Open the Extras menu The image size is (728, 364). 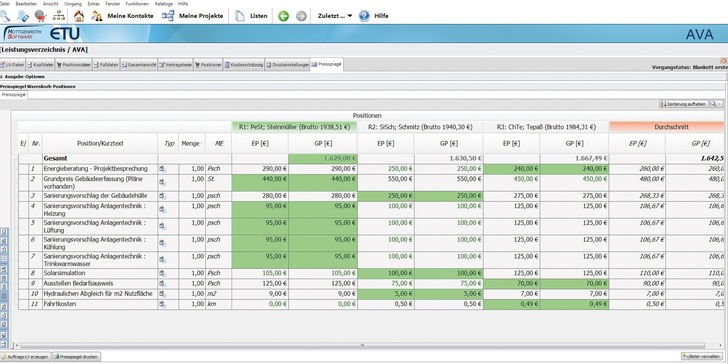coord(93,3)
